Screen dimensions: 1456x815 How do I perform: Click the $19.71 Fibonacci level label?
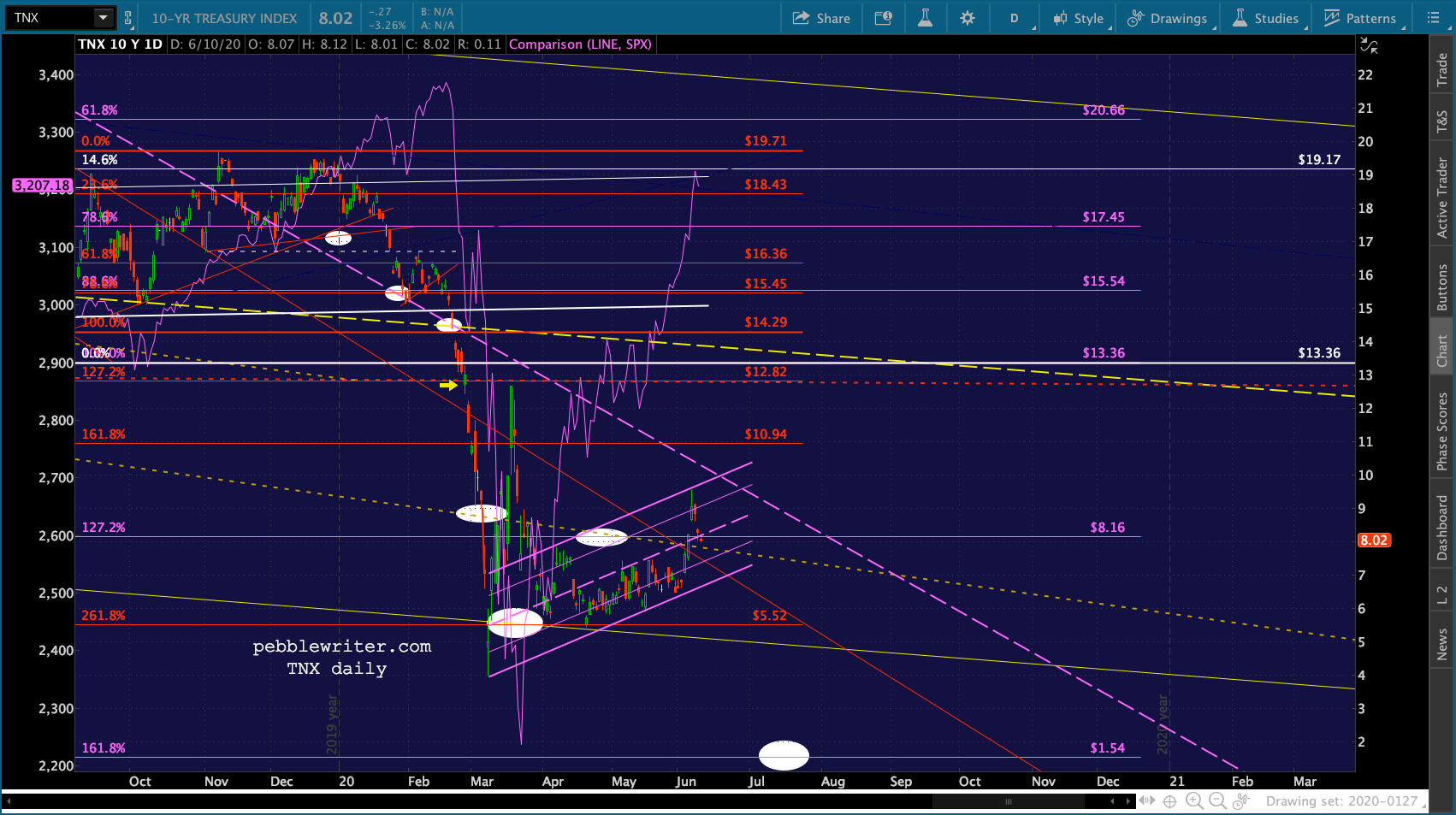pyautogui.click(x=766, y=141)
